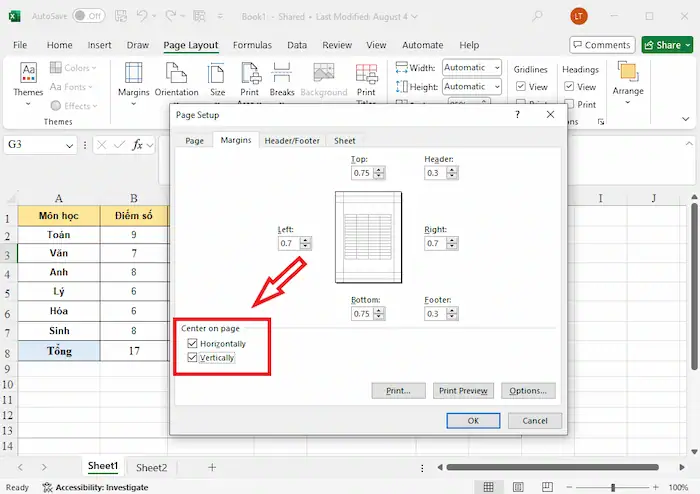Open the Formulas ribbon tab

[252, 45]
